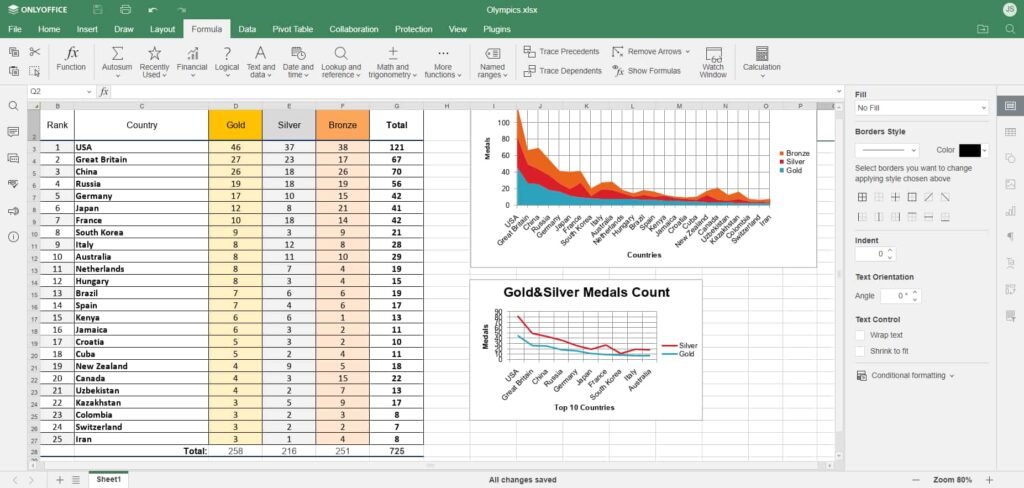Open the Date and time functions dropdown
Viewport: 1024px width, 488px height.
click(x=298, y=63)
